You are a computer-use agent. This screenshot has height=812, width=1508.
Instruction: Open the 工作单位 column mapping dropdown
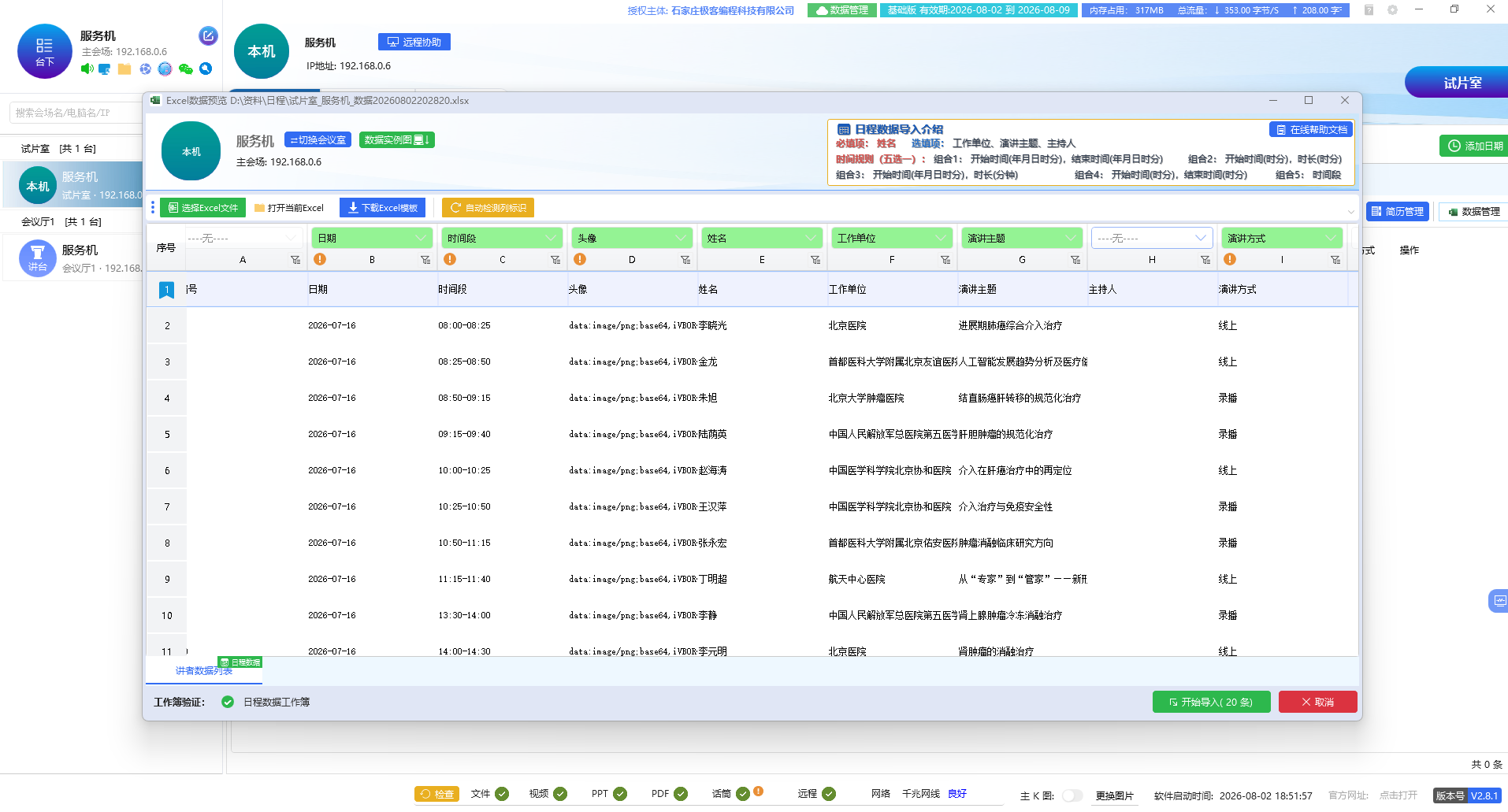892,238
